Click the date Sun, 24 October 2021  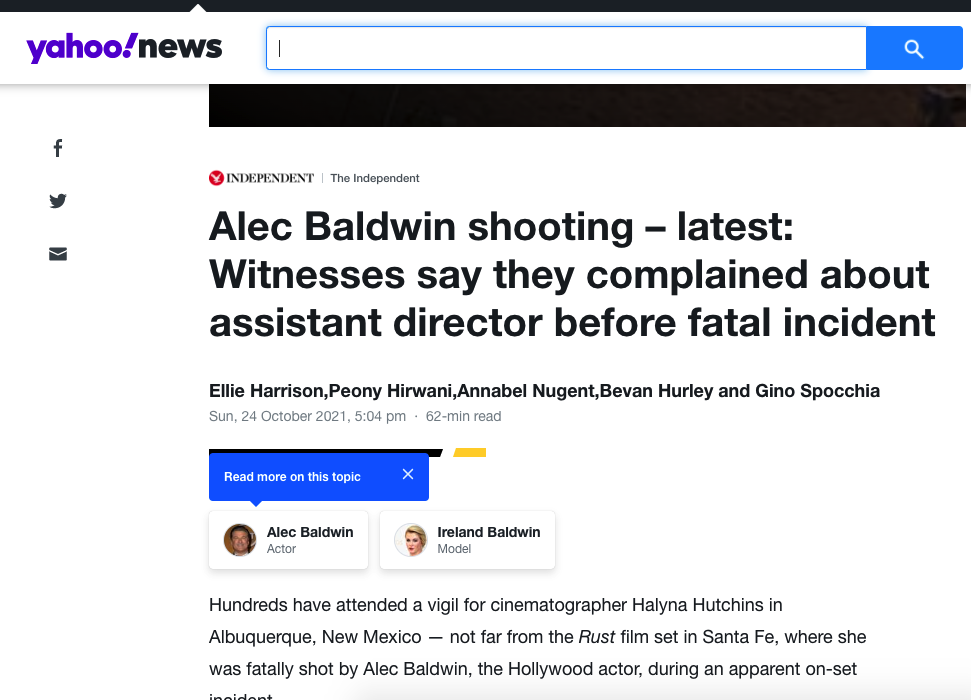point(307,416)
